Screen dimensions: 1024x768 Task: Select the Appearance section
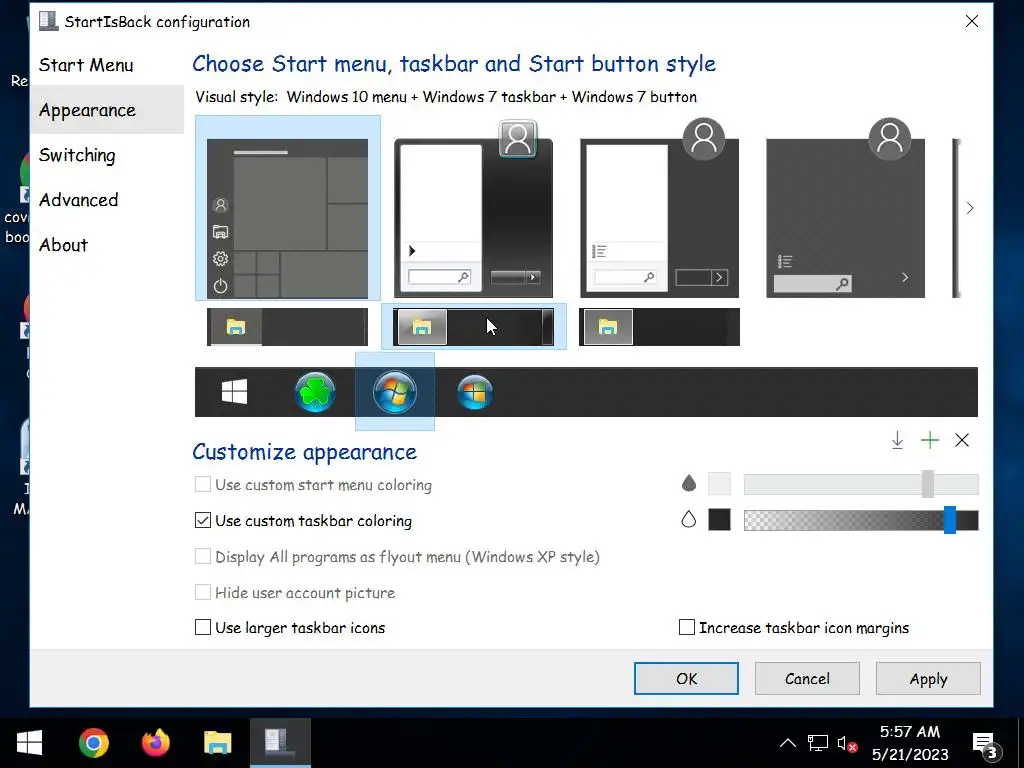[x=107, y=110]
